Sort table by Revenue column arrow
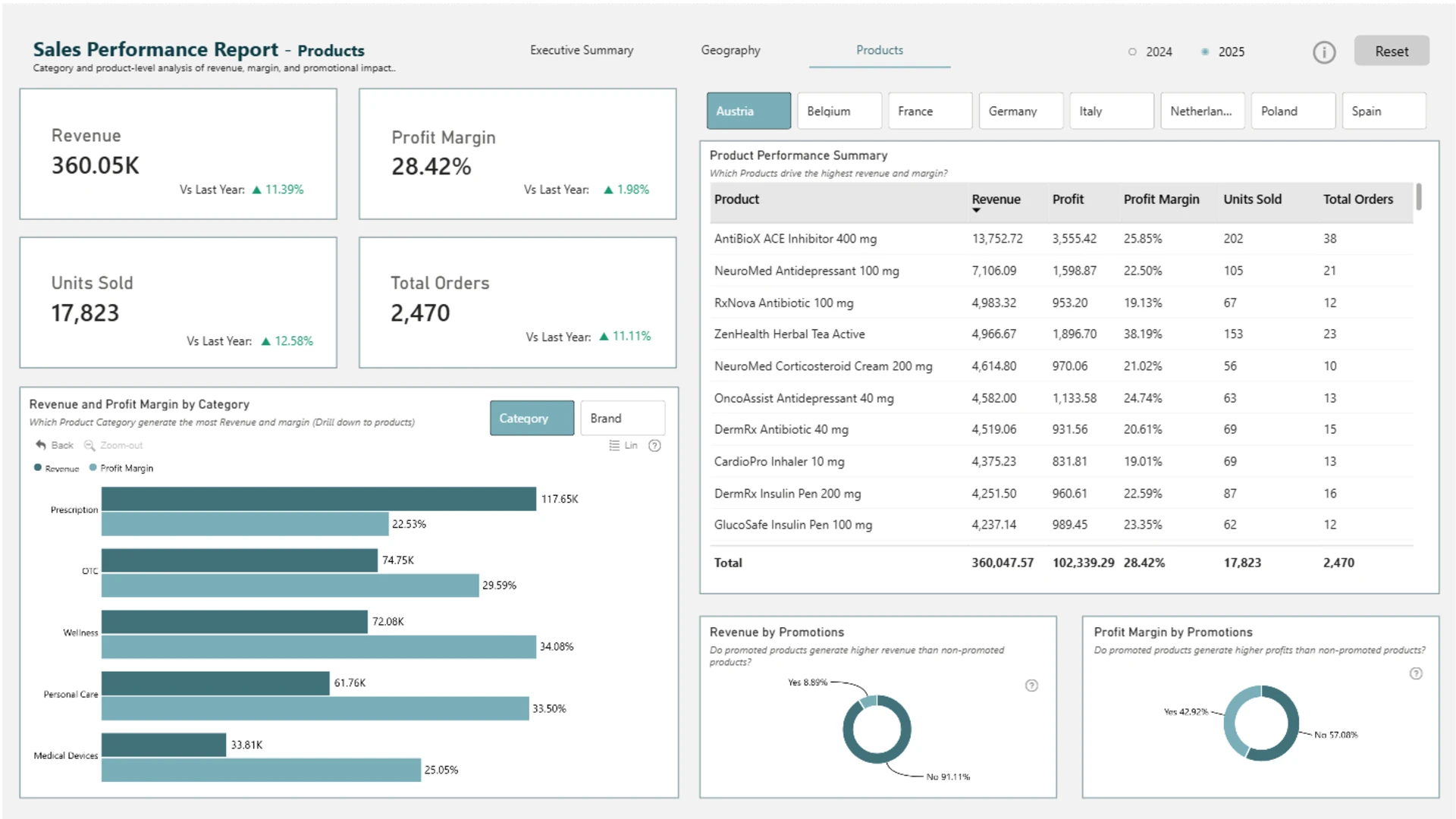 (x=976, y=211)
